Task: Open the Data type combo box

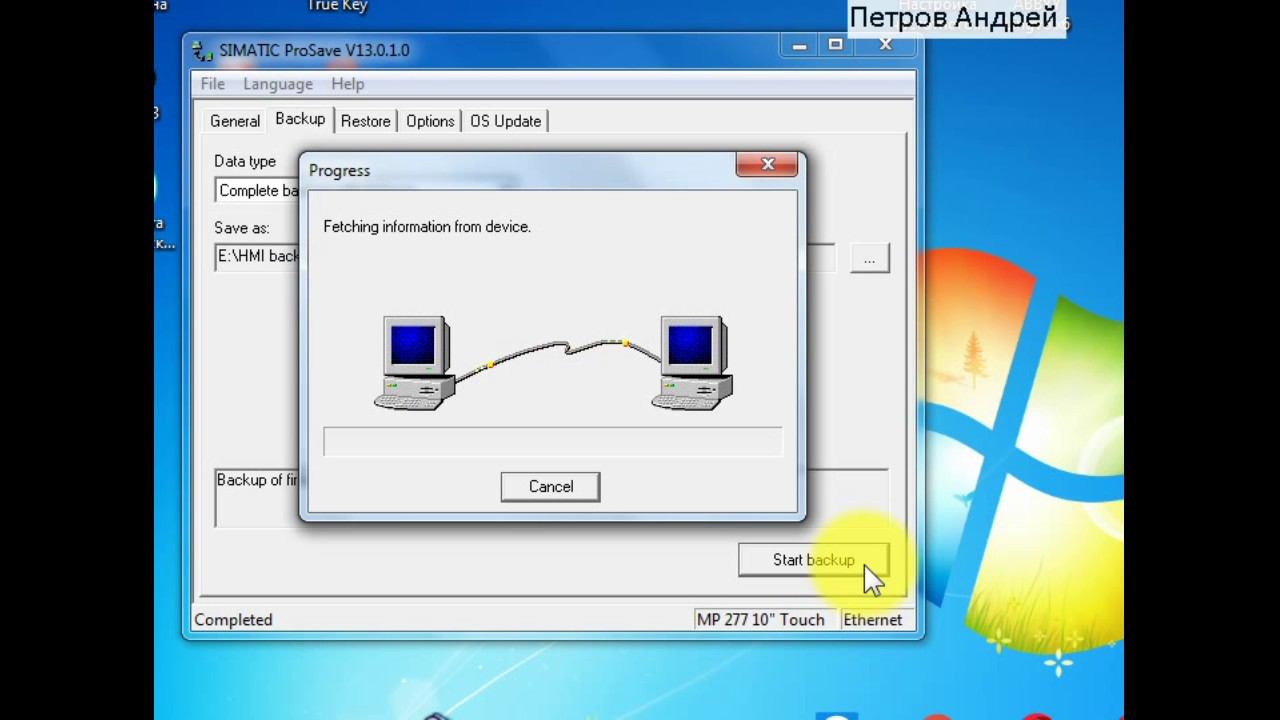Action: (258, 191)
